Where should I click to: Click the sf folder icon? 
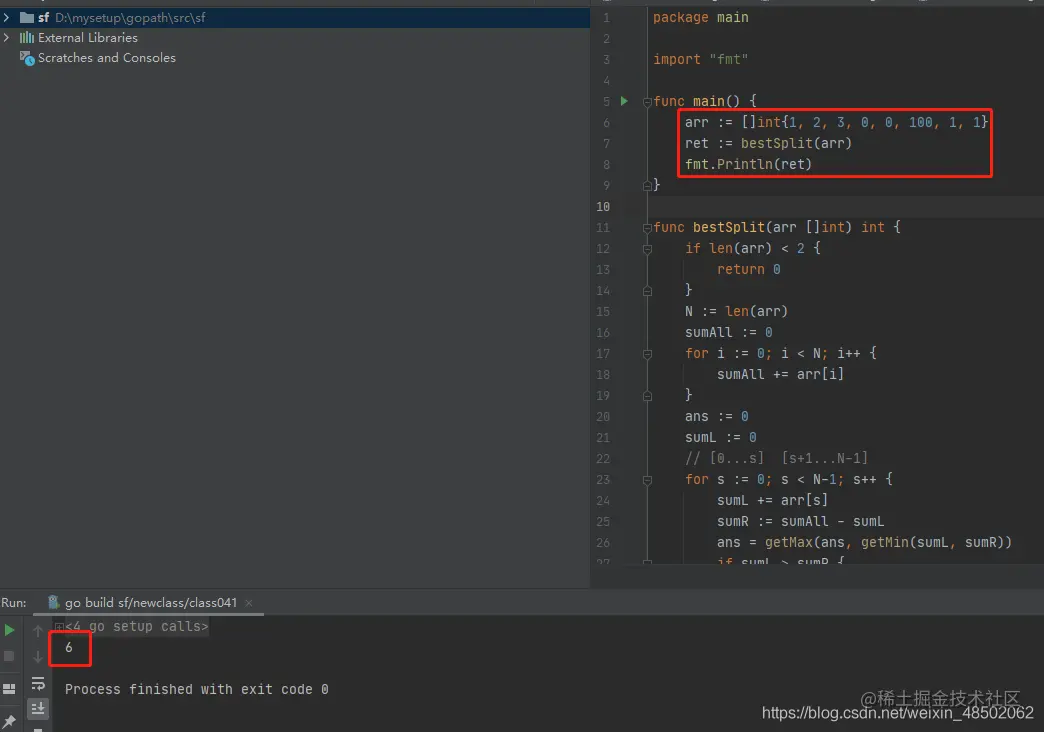tap(27, 17)
